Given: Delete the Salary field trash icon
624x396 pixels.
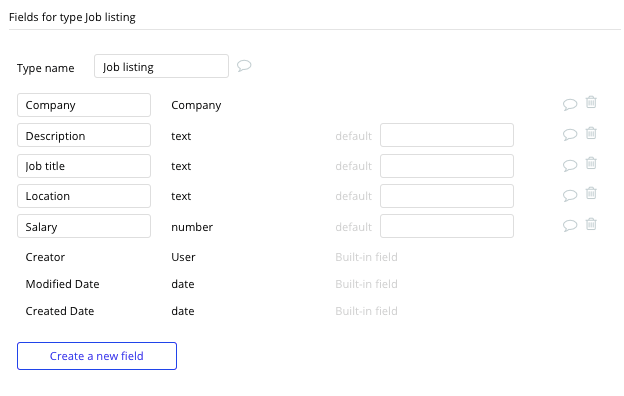Looking at the screenshot, I should [x=591, y=224].
